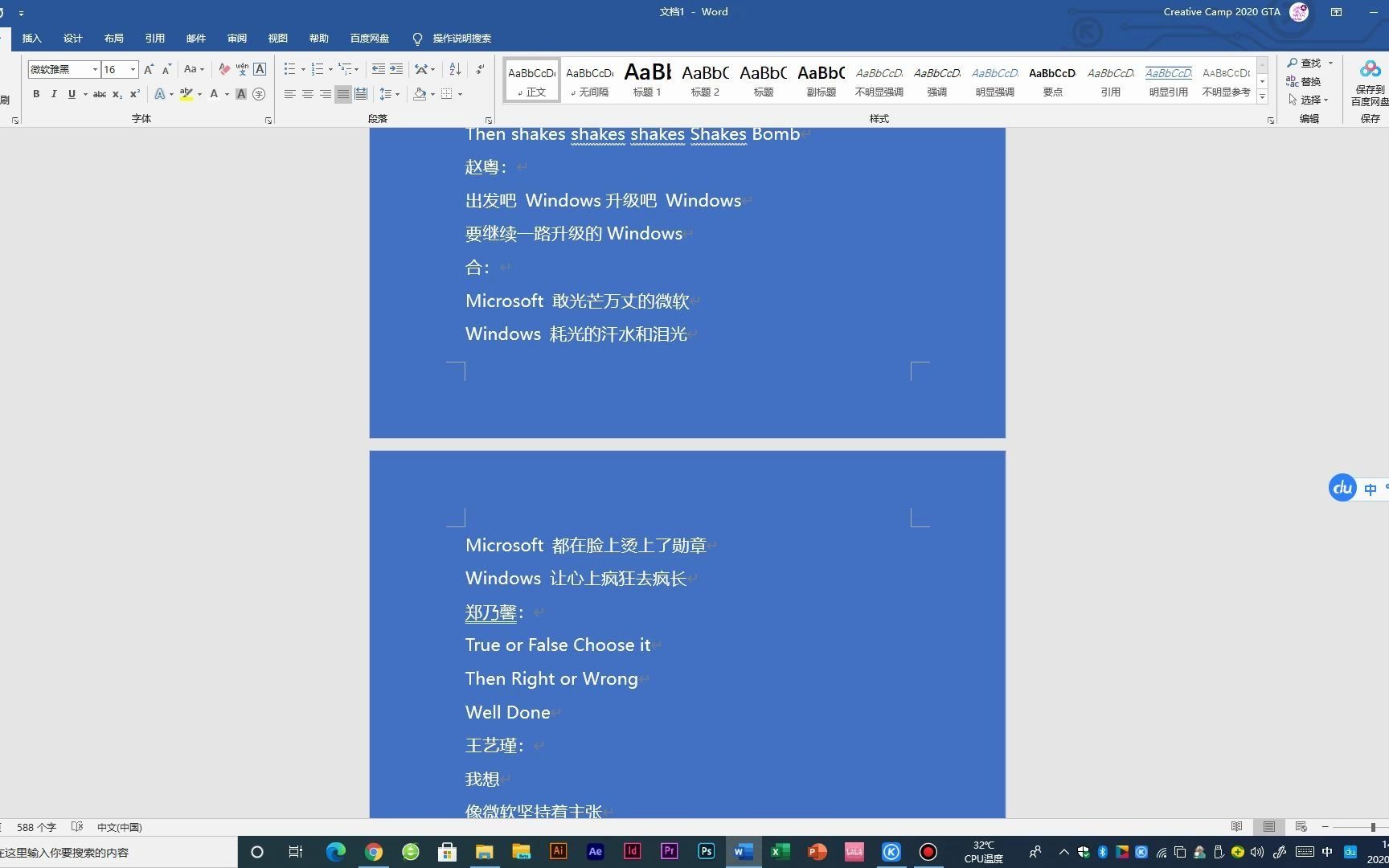Open Excel from the taskbar
Image resolution: width=1389 pixels, height=868 pixels.
point(781,852)
